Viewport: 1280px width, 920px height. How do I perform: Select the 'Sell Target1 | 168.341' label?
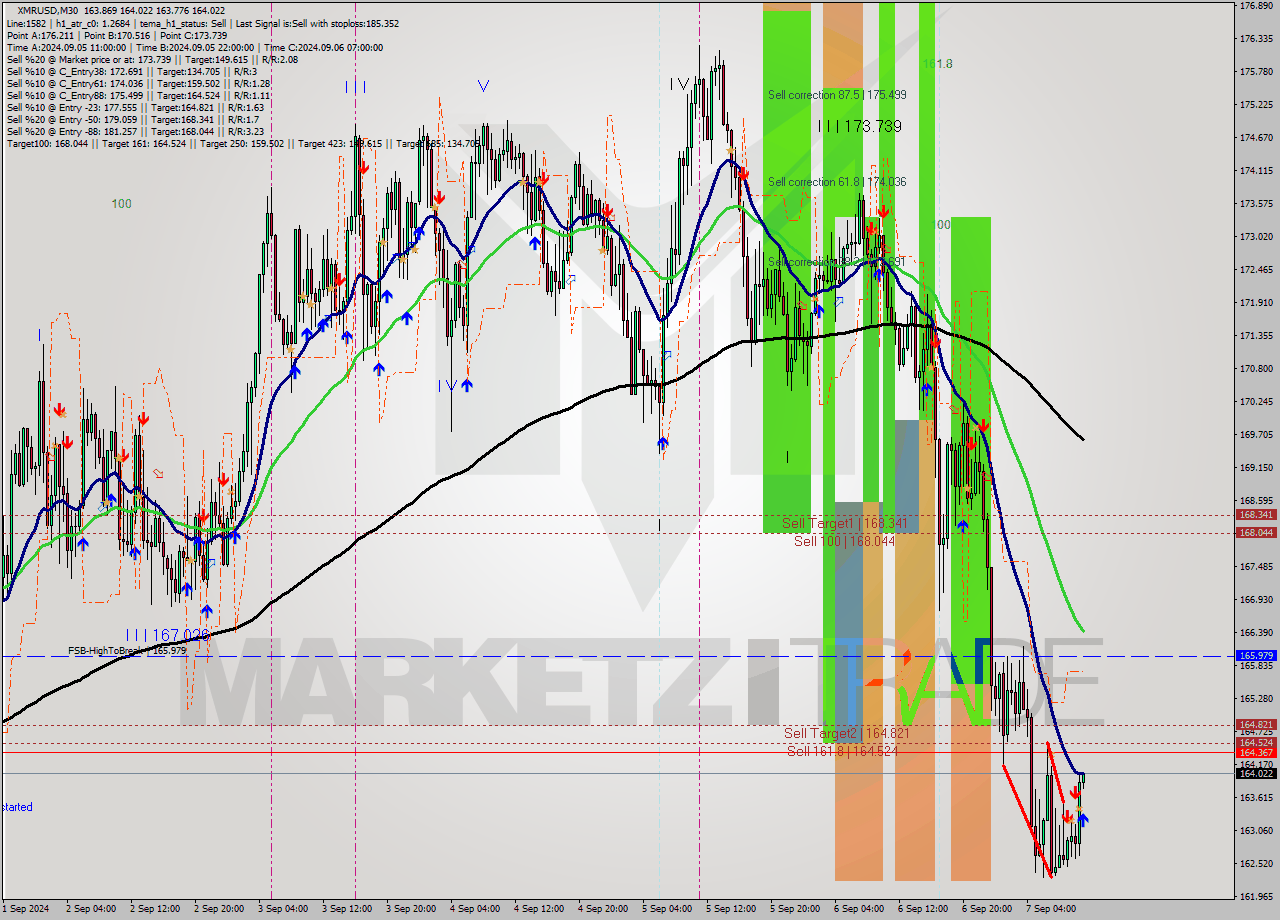click(x=845, y=523)
